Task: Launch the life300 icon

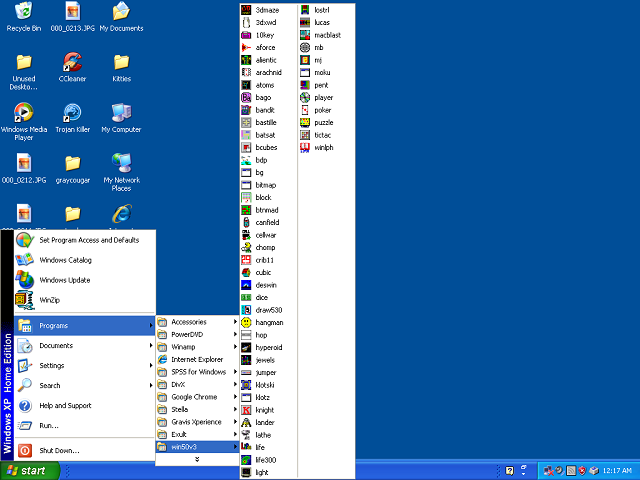Action: (x=246, y=460)
